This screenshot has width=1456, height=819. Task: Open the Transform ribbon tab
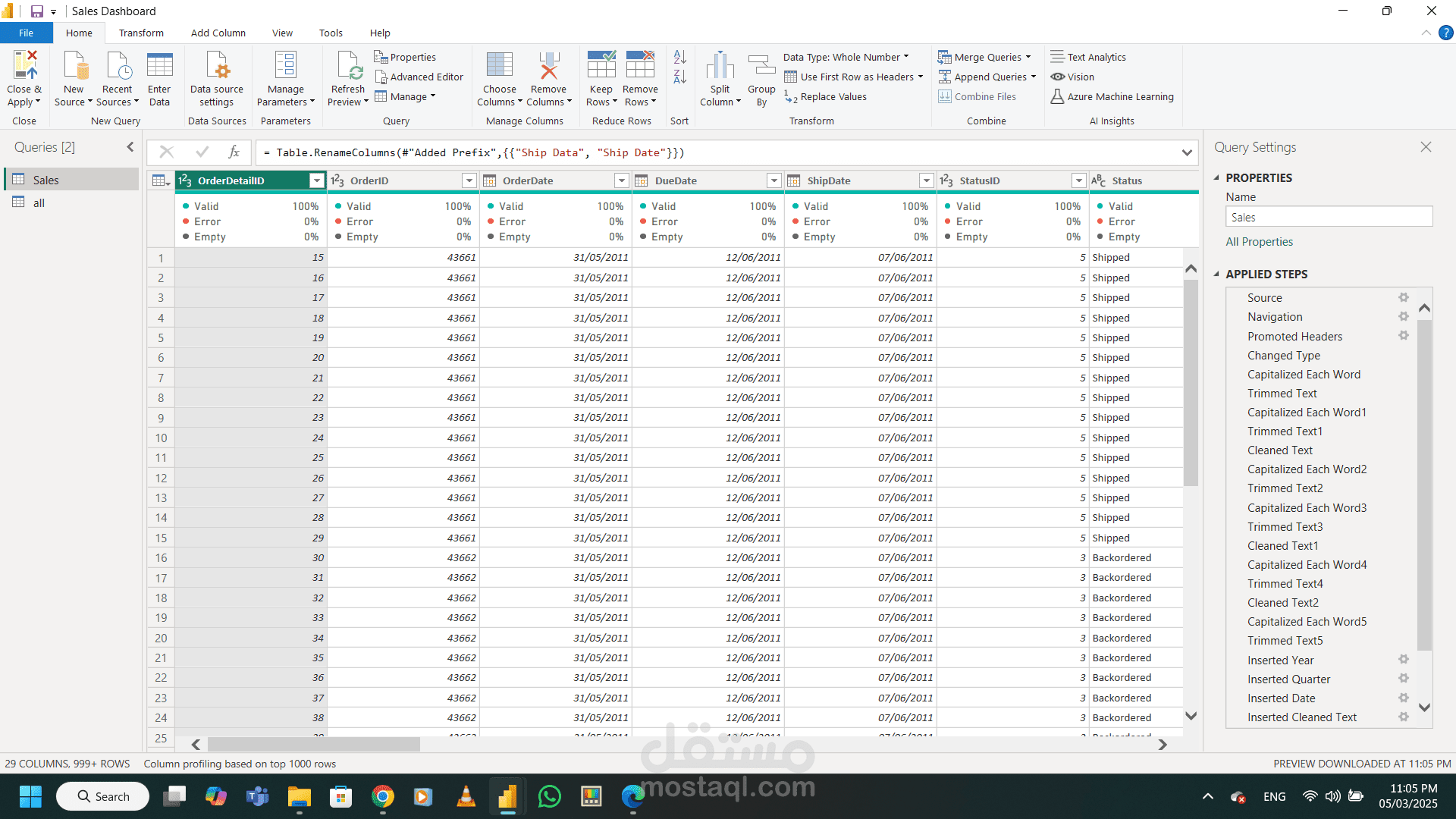[141, 33]
